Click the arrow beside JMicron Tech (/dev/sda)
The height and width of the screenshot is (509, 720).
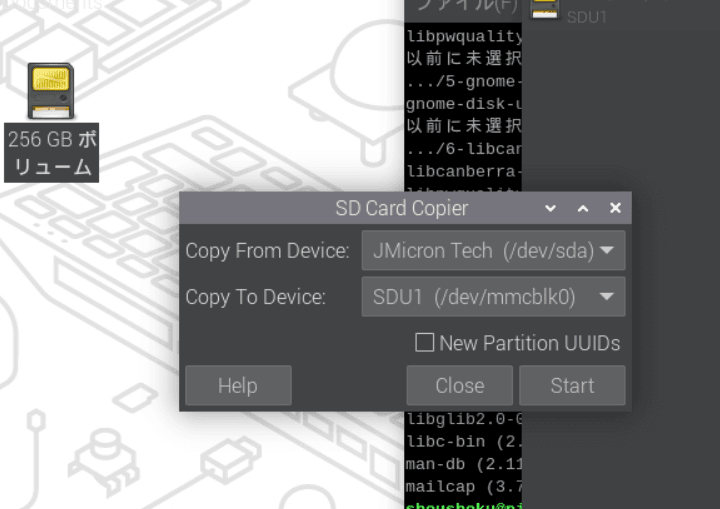[607, 250]
